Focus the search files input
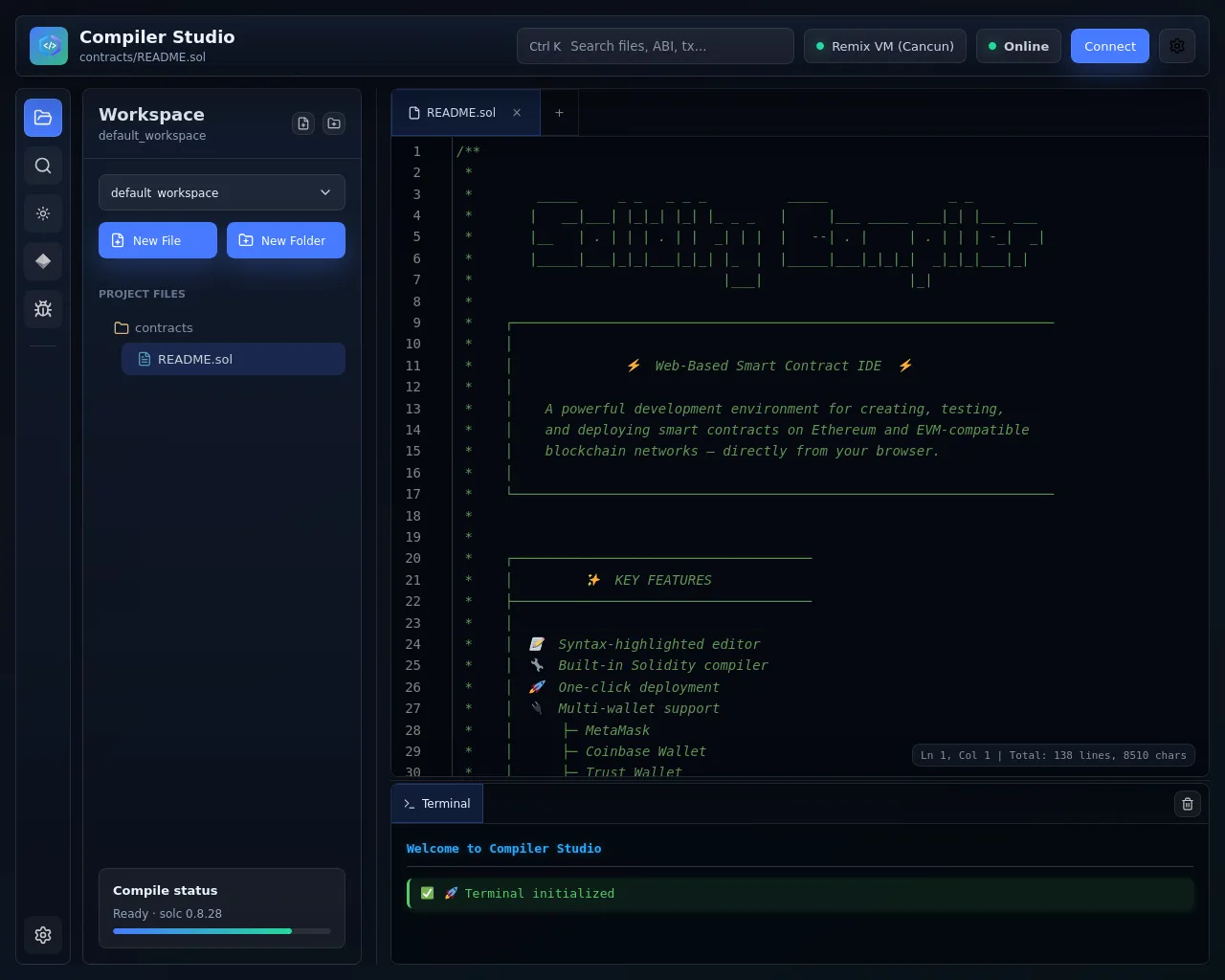 (656, 46)
